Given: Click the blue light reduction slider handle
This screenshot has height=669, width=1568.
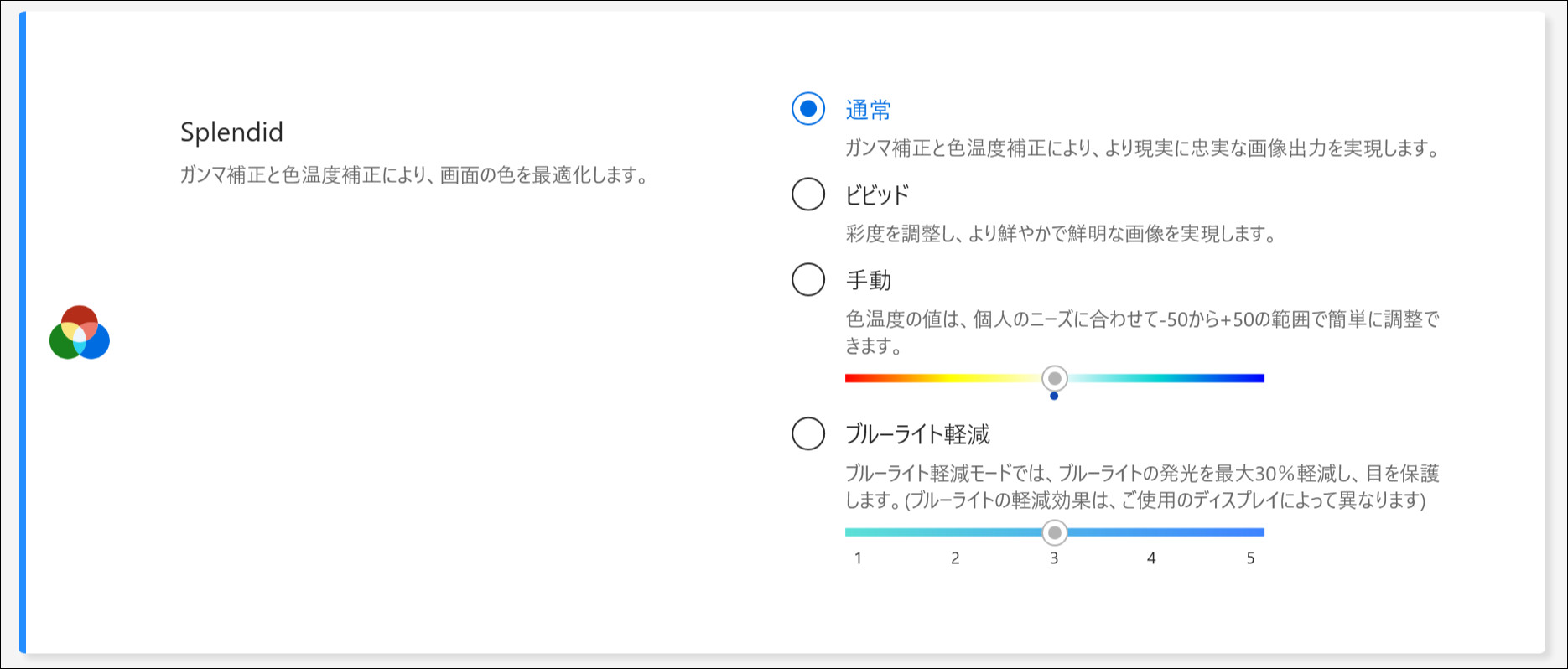Looking at the screenshot, I should pyautogui.click(x=1055, y=532).
